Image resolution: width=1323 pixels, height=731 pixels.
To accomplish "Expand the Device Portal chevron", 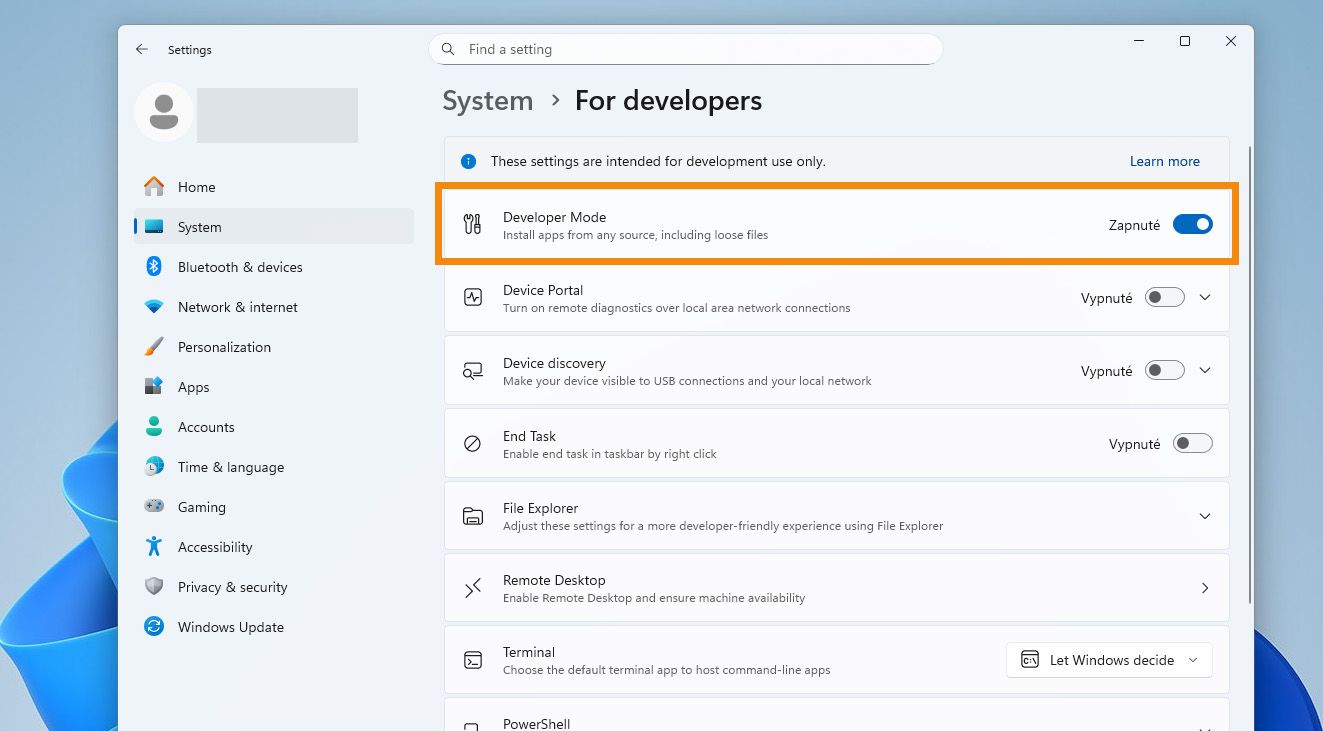I will point(1205,298).
